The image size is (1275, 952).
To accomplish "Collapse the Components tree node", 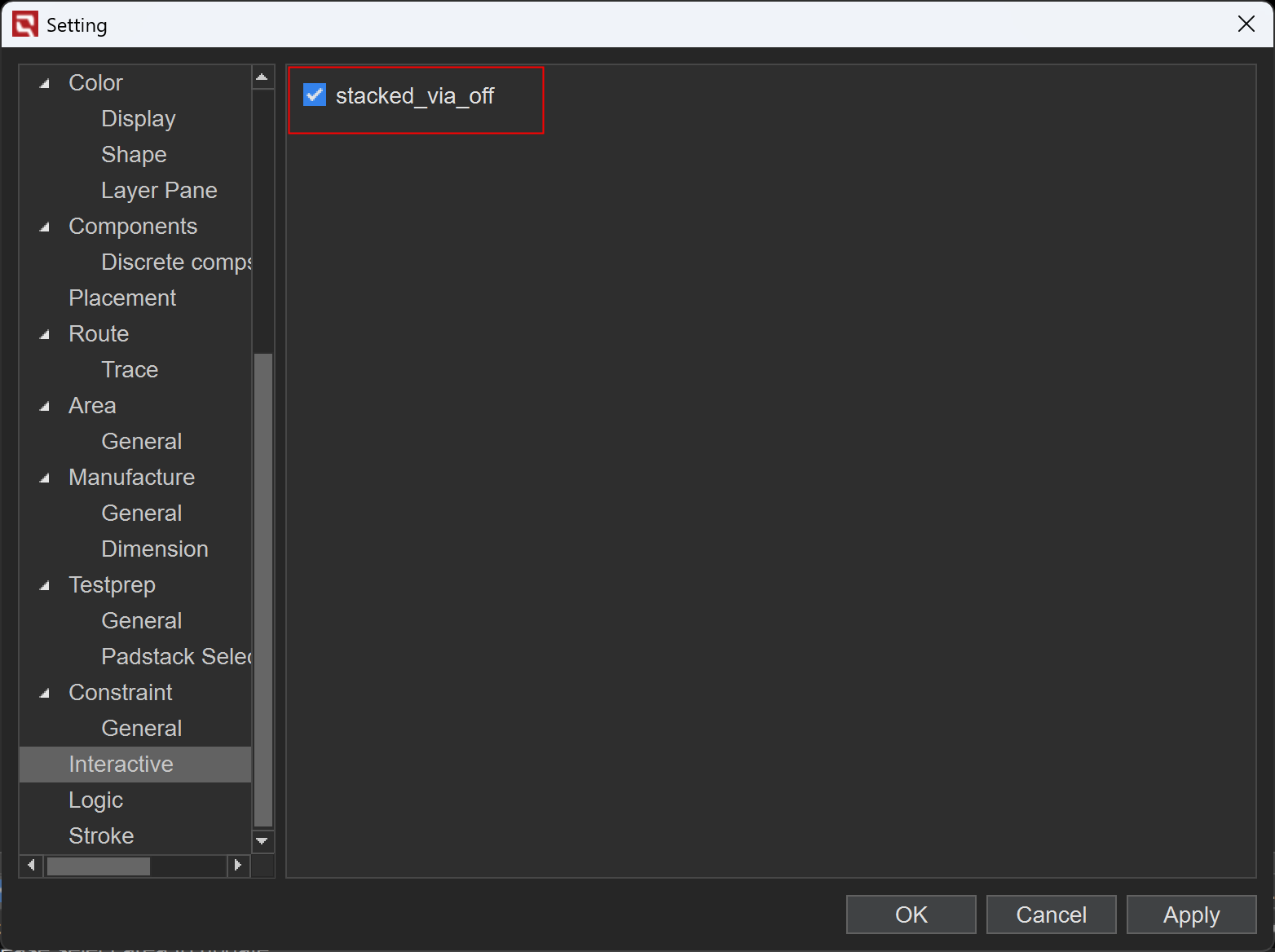I will 45,227.
